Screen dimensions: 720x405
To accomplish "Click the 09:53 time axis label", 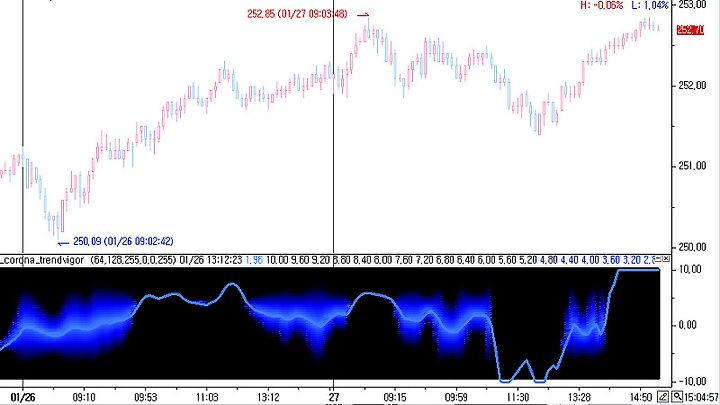I will (x=146, y=397).
